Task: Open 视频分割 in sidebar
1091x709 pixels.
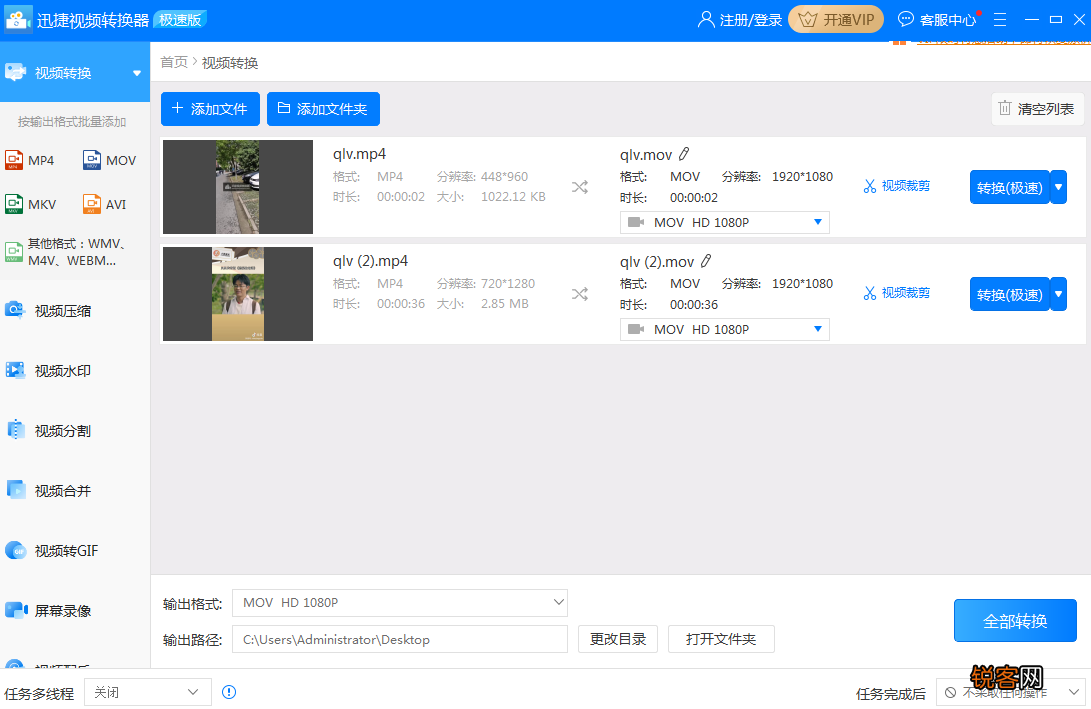Action: tap(63, 431)
